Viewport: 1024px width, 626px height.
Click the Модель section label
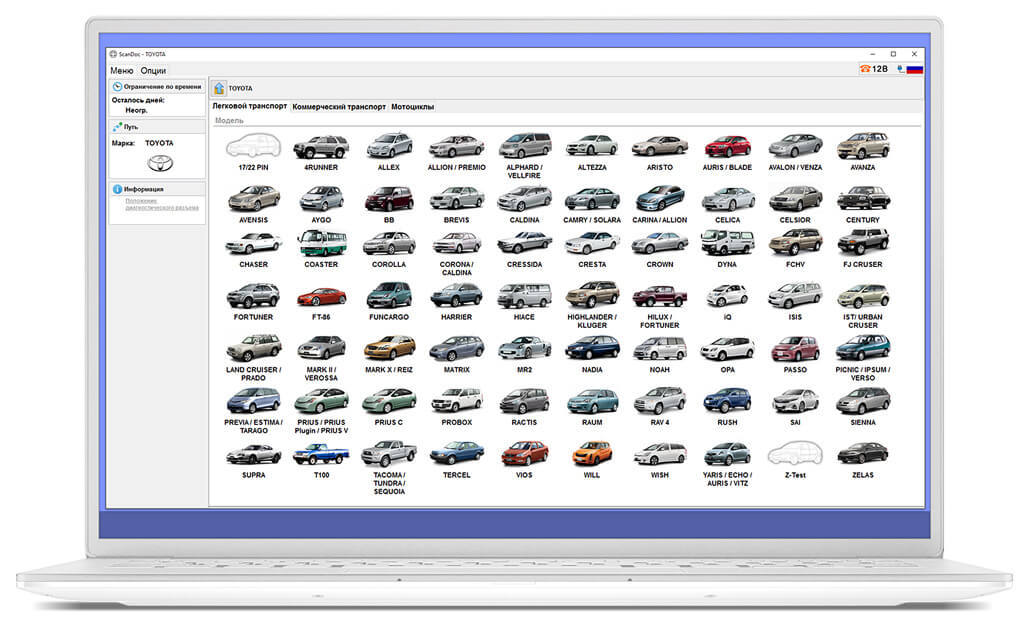coord(229,121)
